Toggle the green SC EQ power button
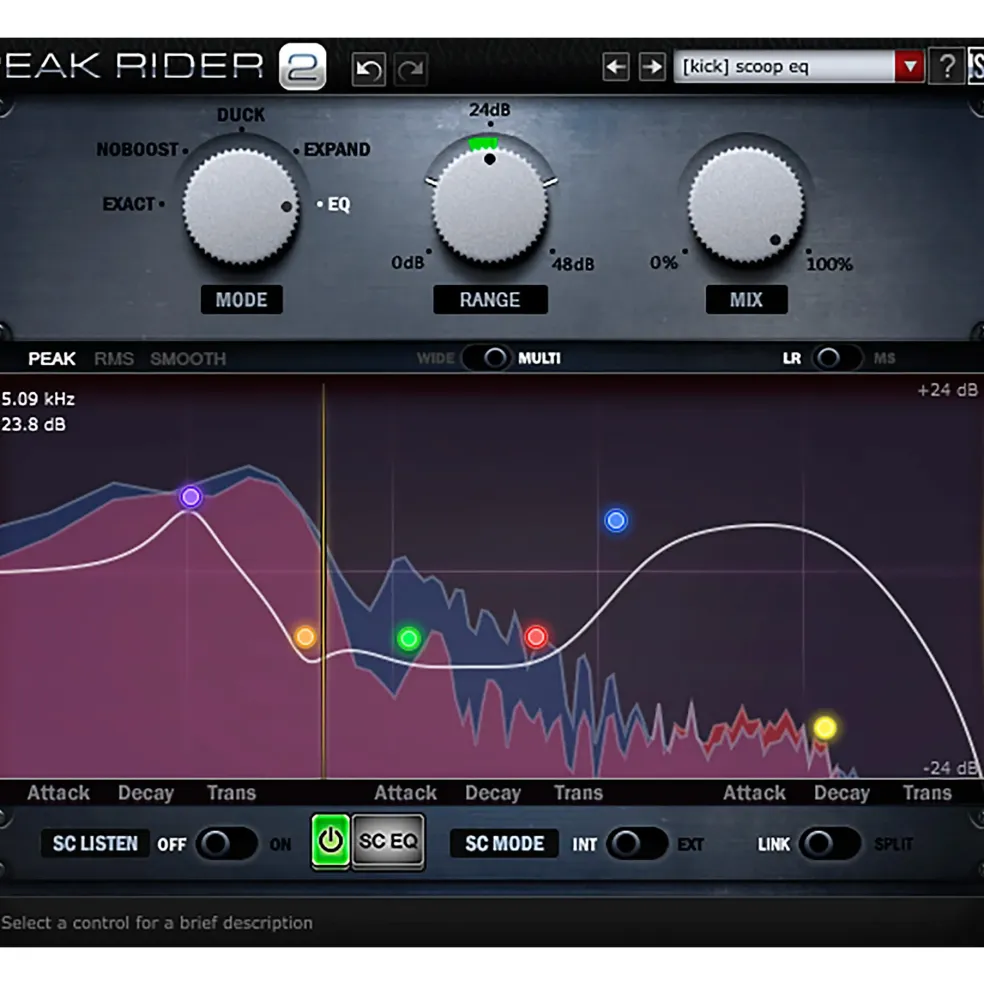 click(x=331, y=841)
